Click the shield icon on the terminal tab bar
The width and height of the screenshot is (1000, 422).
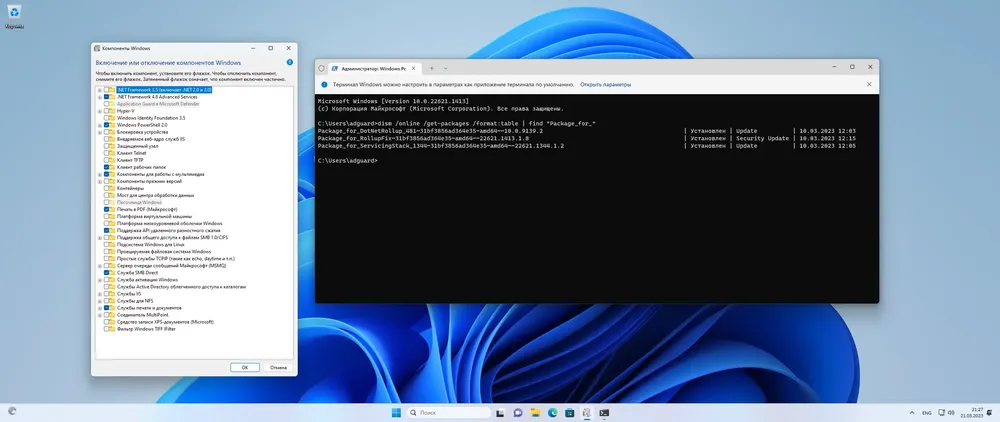pyautogui.click(x=322, y=68)
